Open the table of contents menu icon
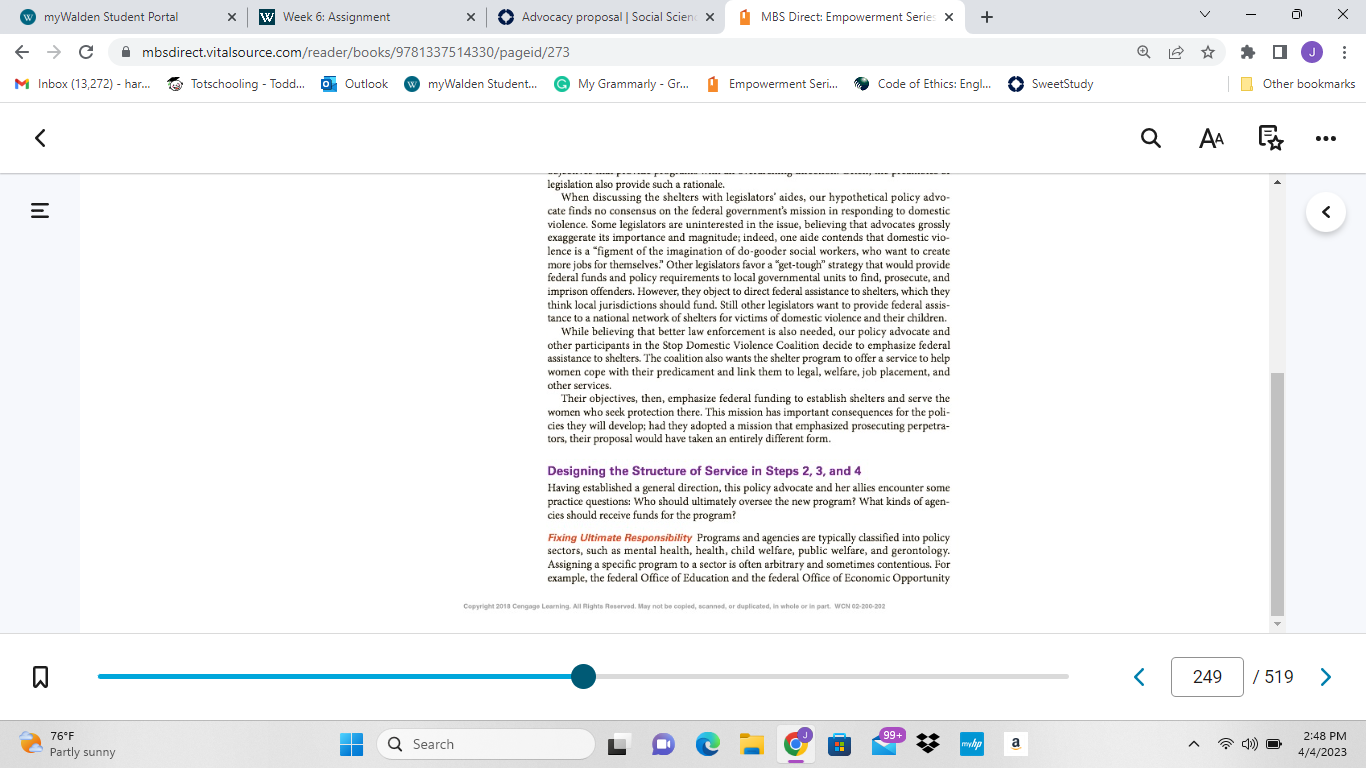 click(x=40, y=210)
